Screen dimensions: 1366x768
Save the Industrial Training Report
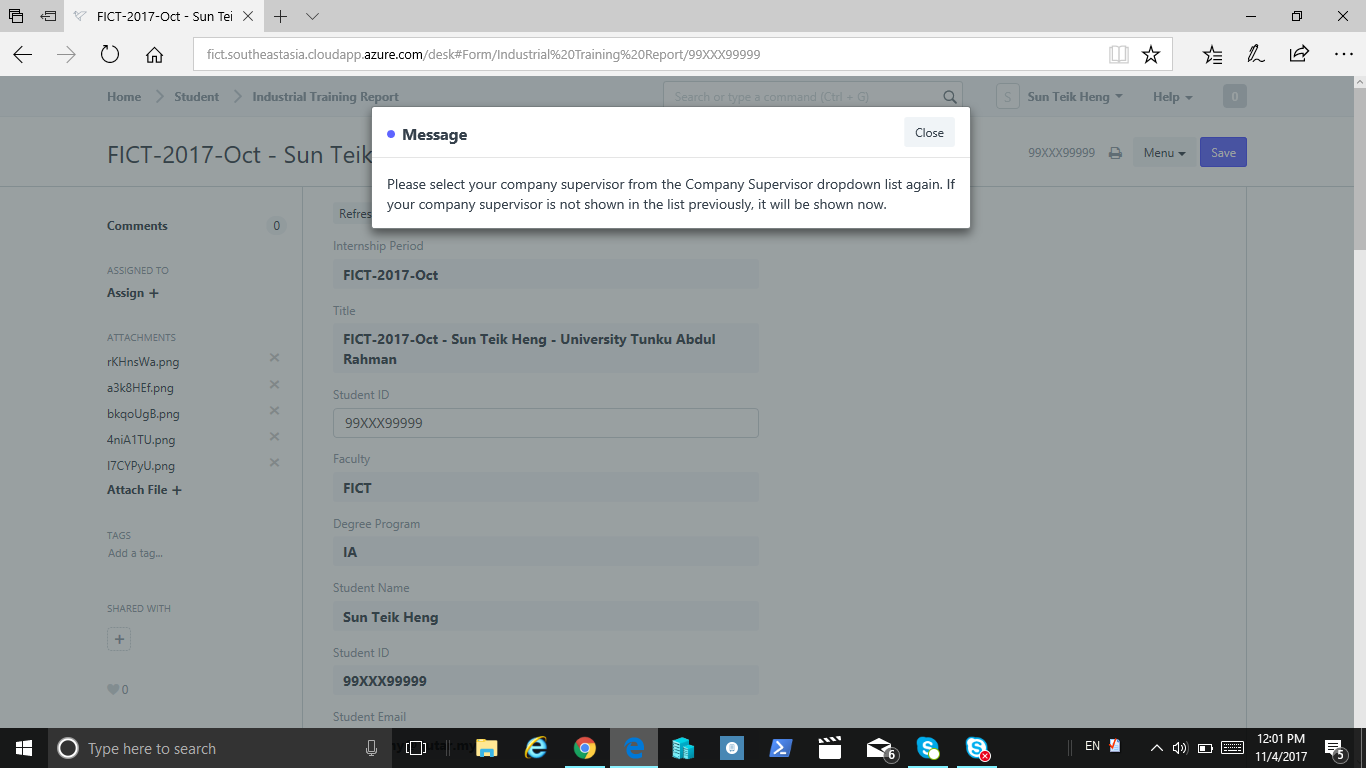click(x=1223, y=153)
